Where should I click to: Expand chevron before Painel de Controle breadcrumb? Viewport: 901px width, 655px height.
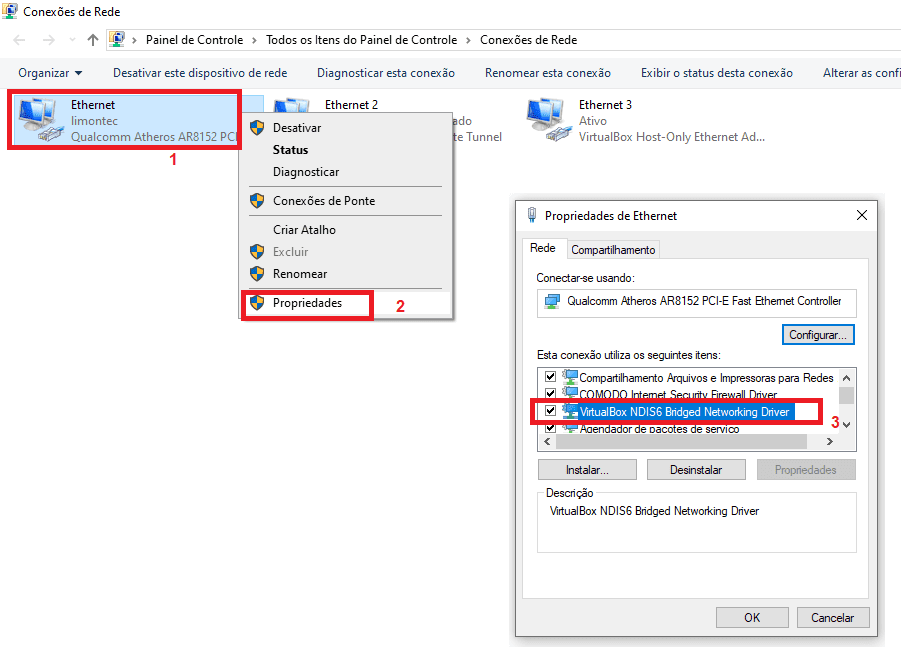(134, 40)
